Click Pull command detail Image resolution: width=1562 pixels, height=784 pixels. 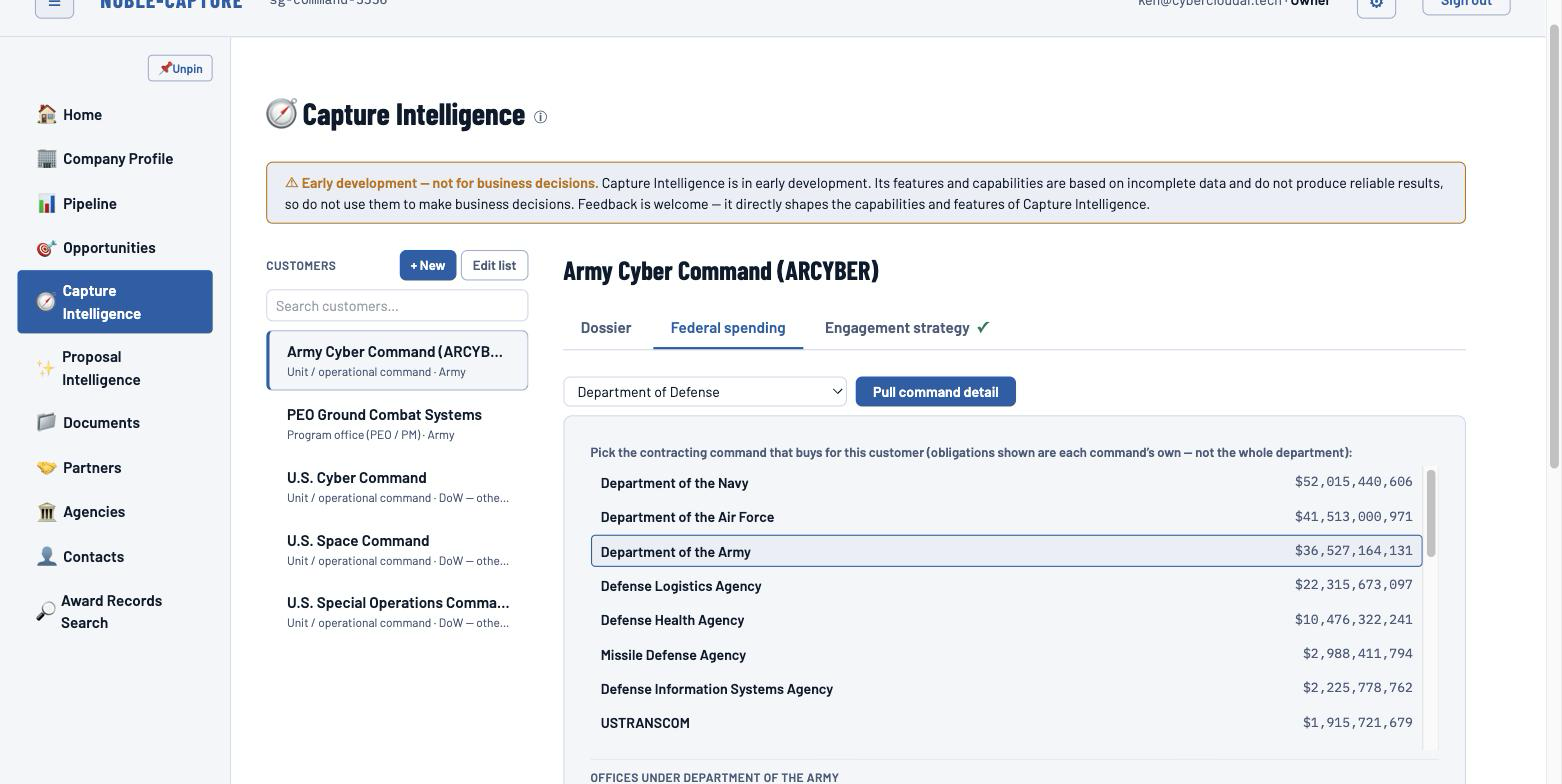935,392
